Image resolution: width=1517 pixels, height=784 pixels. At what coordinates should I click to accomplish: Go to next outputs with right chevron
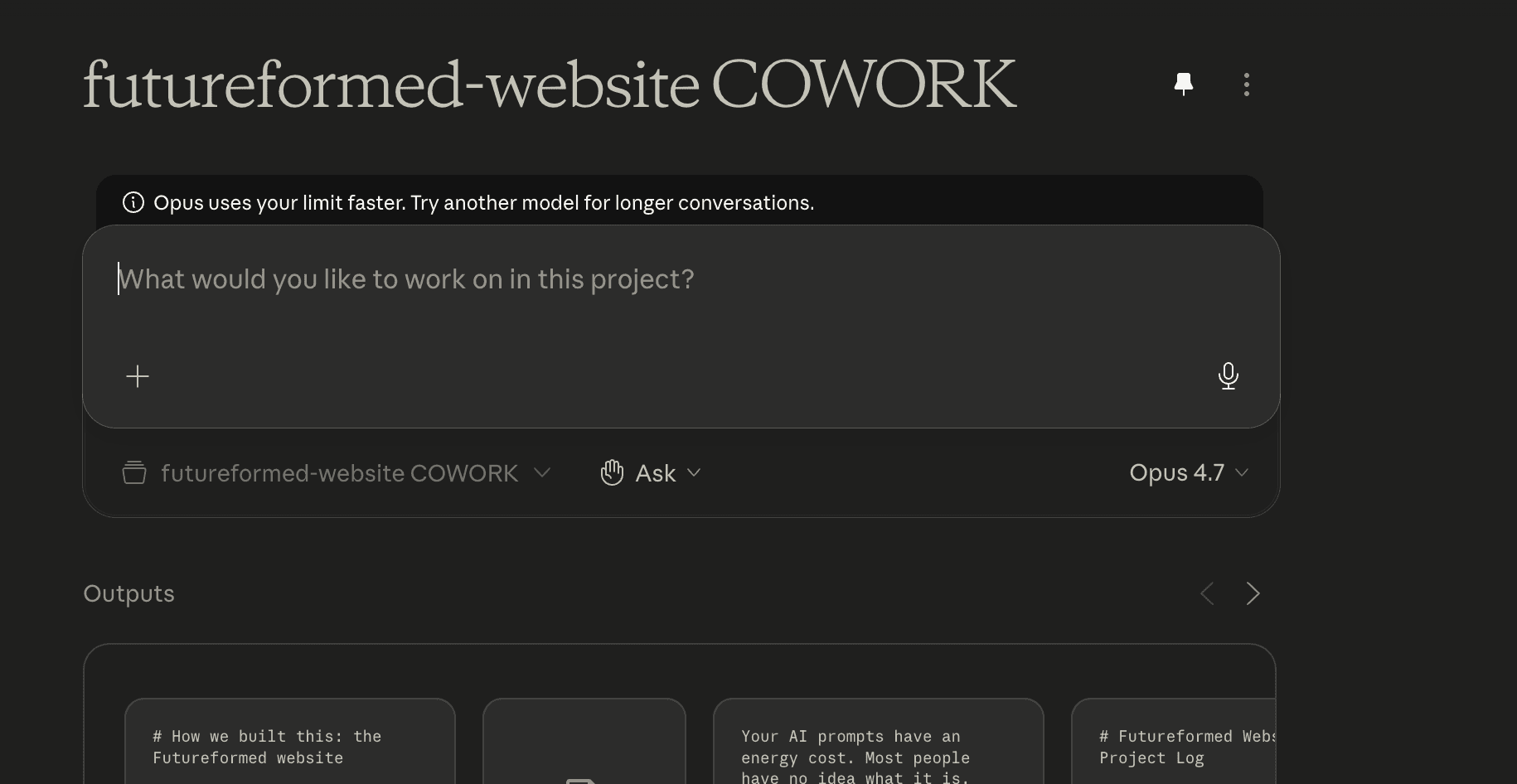click(1253, 593)
